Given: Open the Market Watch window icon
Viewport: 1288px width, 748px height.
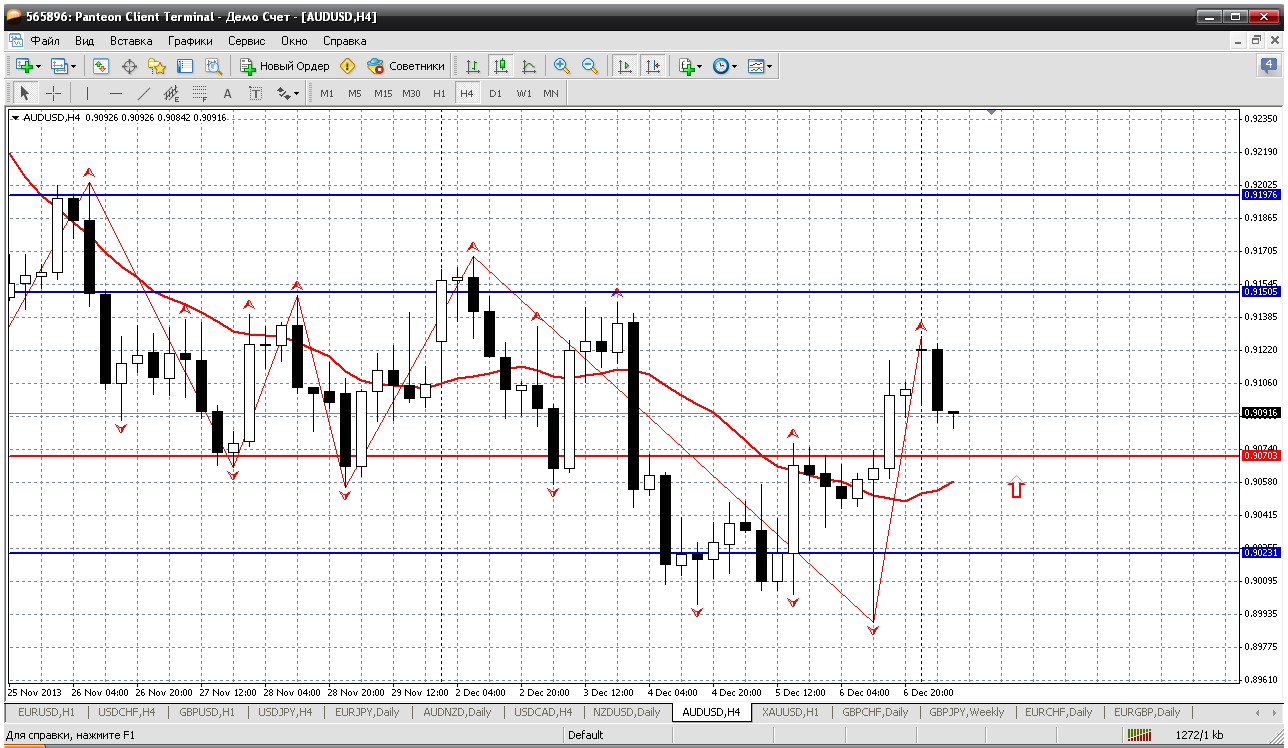Looking at the screenshot, I should [x=101, y=66].
